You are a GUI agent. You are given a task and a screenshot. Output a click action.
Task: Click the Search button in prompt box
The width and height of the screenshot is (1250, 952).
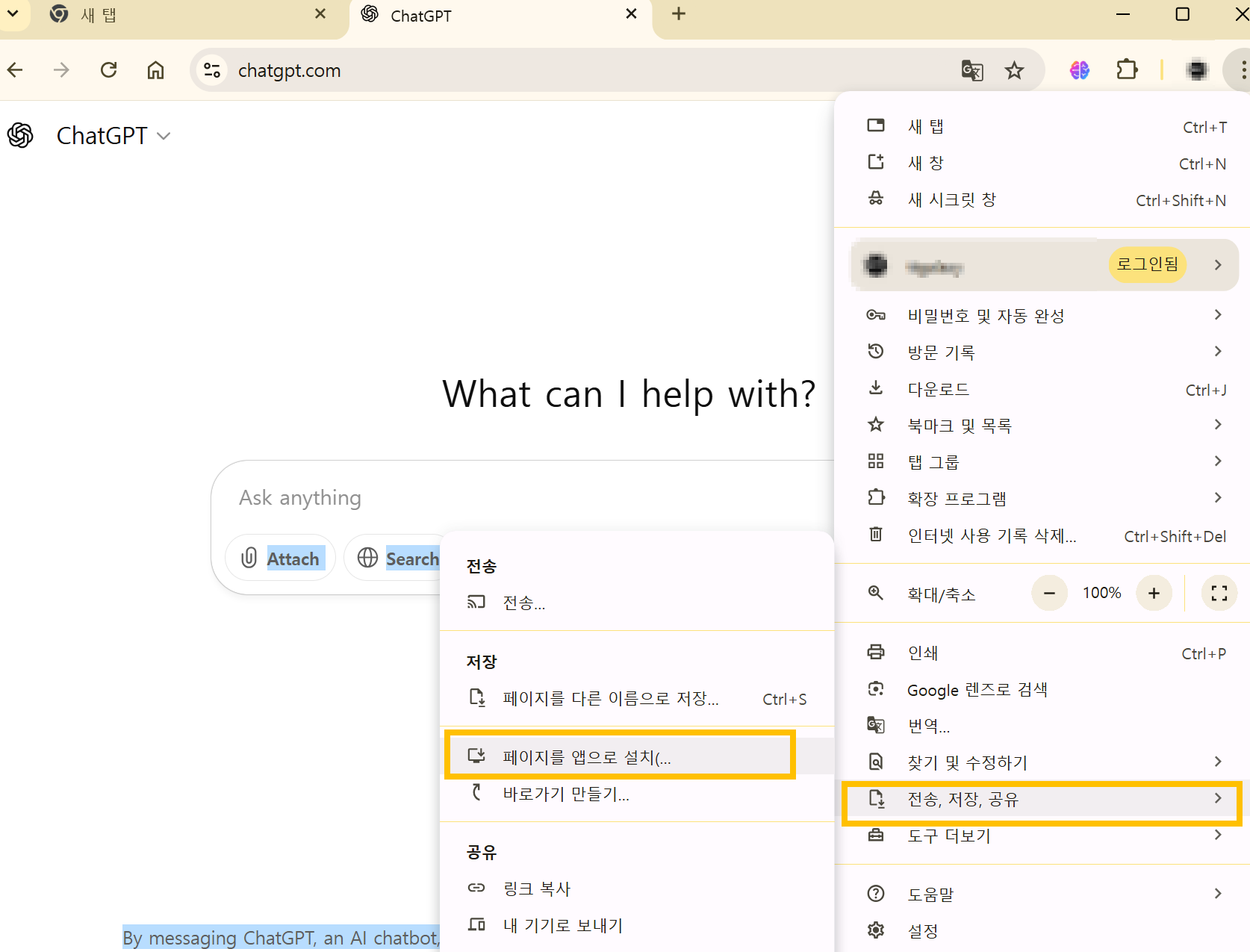[x=394, y=558]
